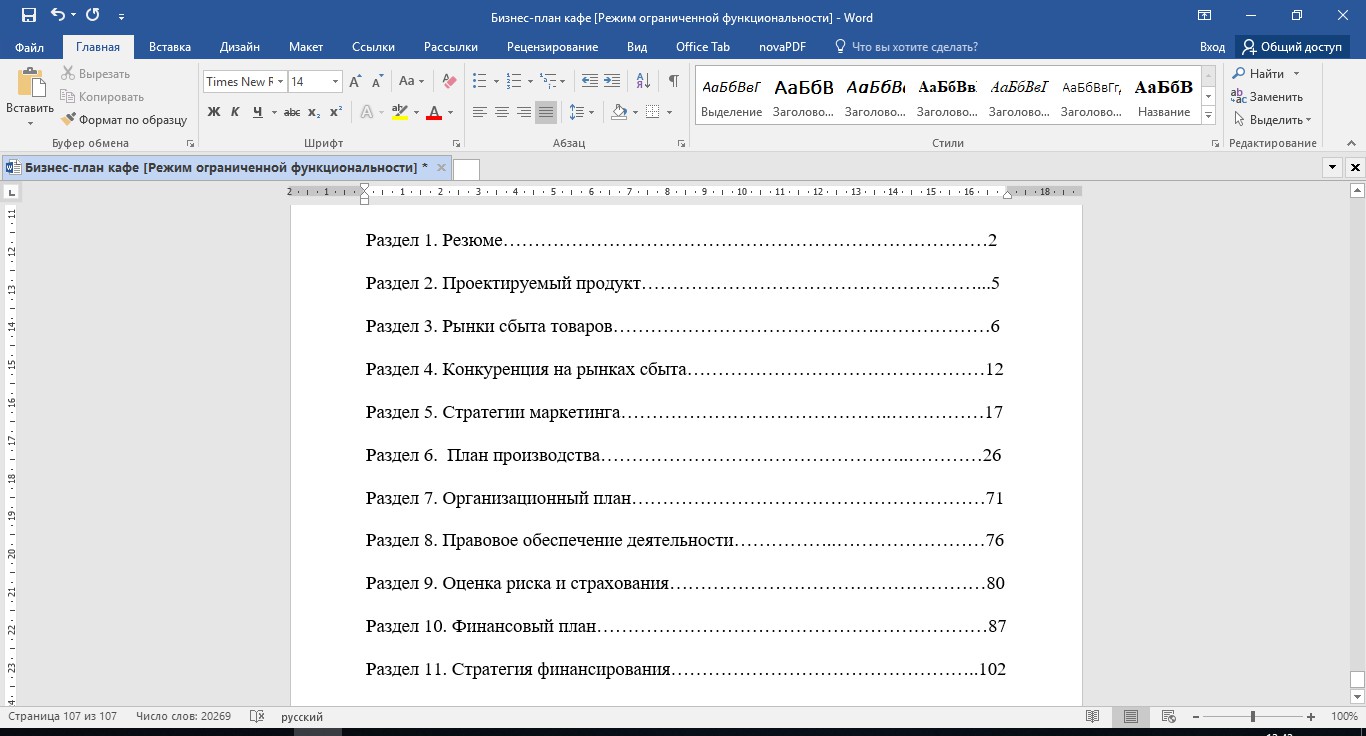Toggle italic formatting (К)

[x=235, y=112]
